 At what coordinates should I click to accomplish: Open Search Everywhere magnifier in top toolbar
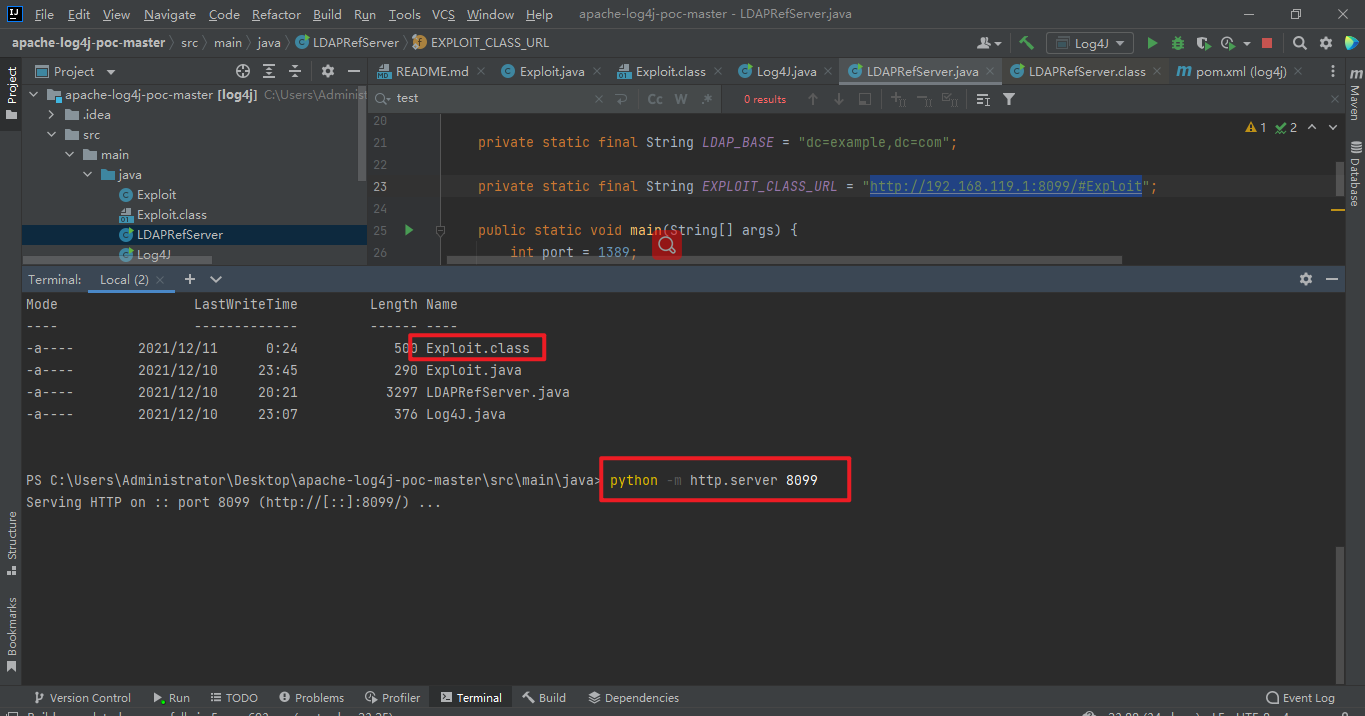[x=1299, y=43]
